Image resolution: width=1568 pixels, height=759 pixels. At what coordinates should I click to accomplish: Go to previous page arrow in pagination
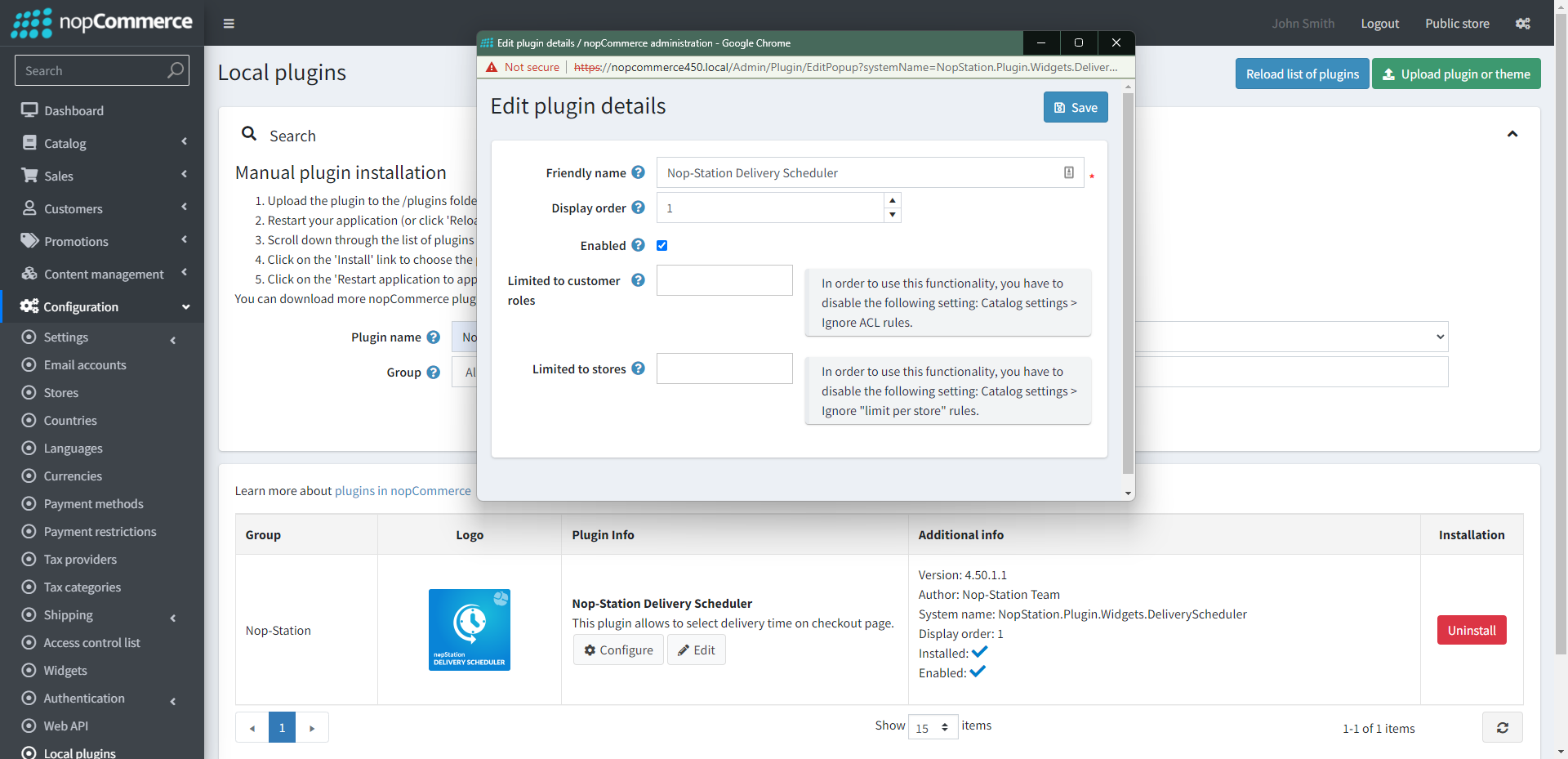coord(252,727)
